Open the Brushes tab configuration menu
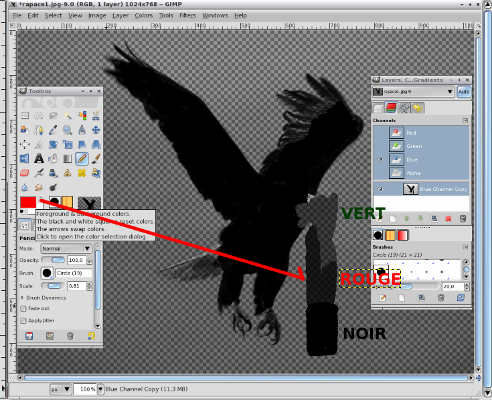This screenshot has height=400, width=492. pos(466,247)
